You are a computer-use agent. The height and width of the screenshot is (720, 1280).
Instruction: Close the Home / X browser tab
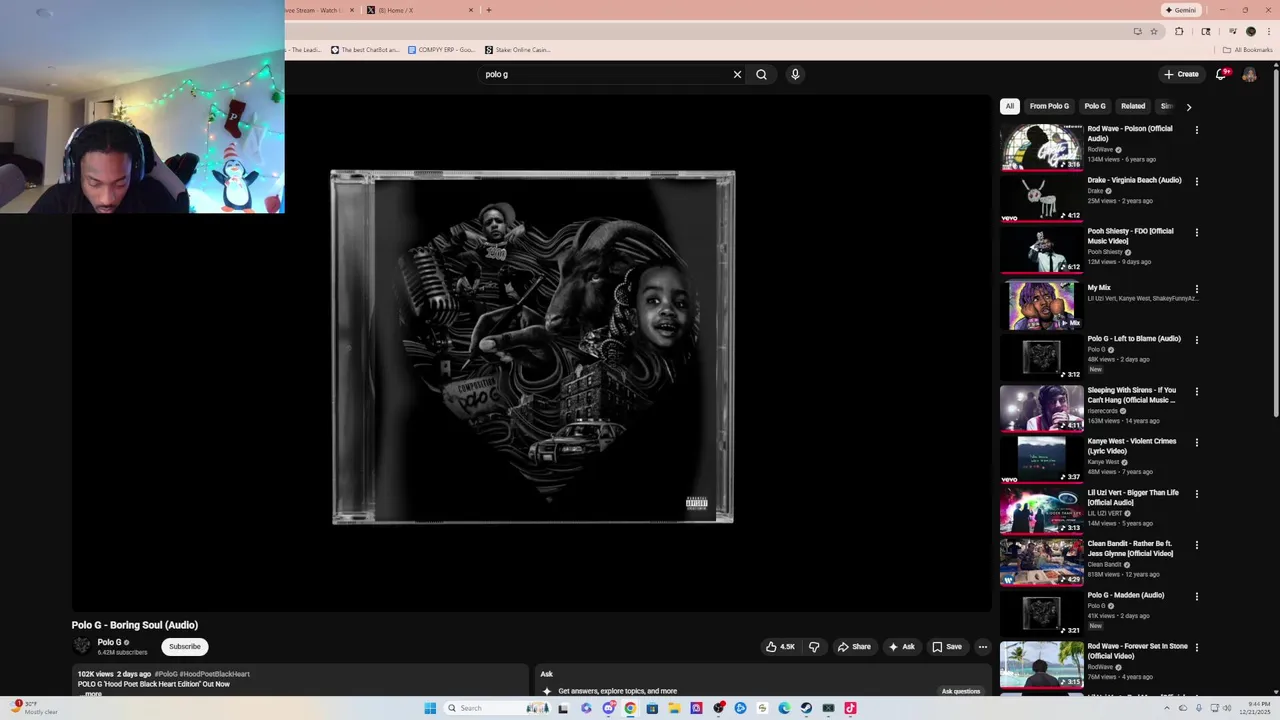[x=471, y=10]
